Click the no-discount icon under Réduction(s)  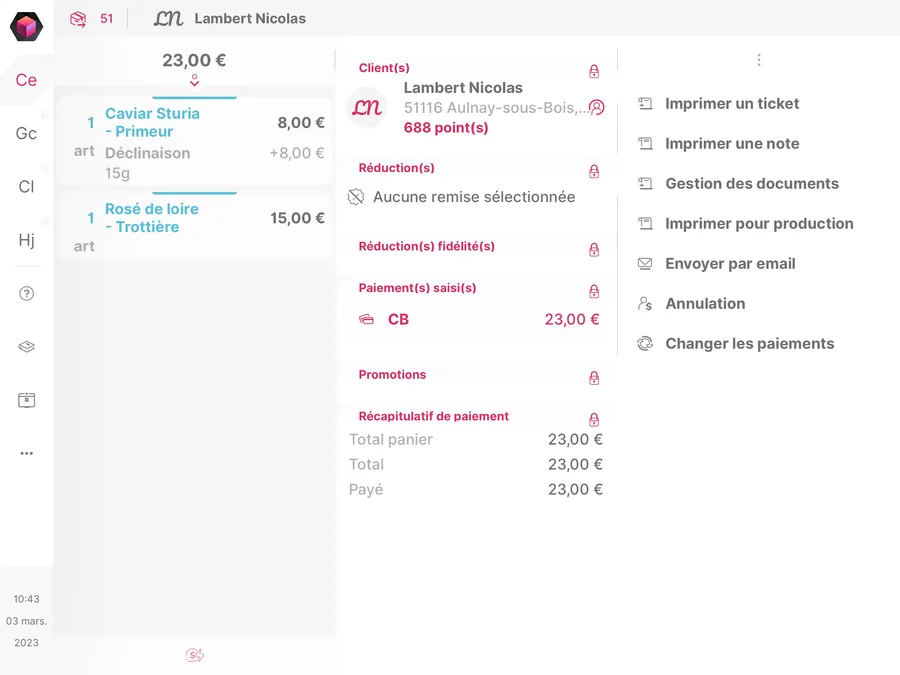click(356, 197)
